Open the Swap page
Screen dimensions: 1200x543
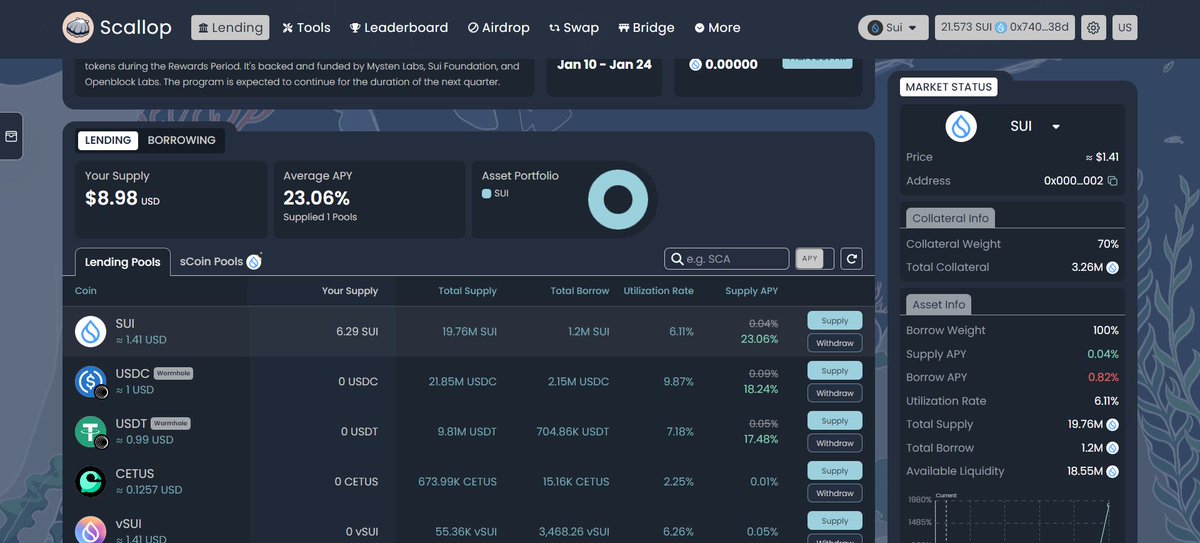click(574, 28)
